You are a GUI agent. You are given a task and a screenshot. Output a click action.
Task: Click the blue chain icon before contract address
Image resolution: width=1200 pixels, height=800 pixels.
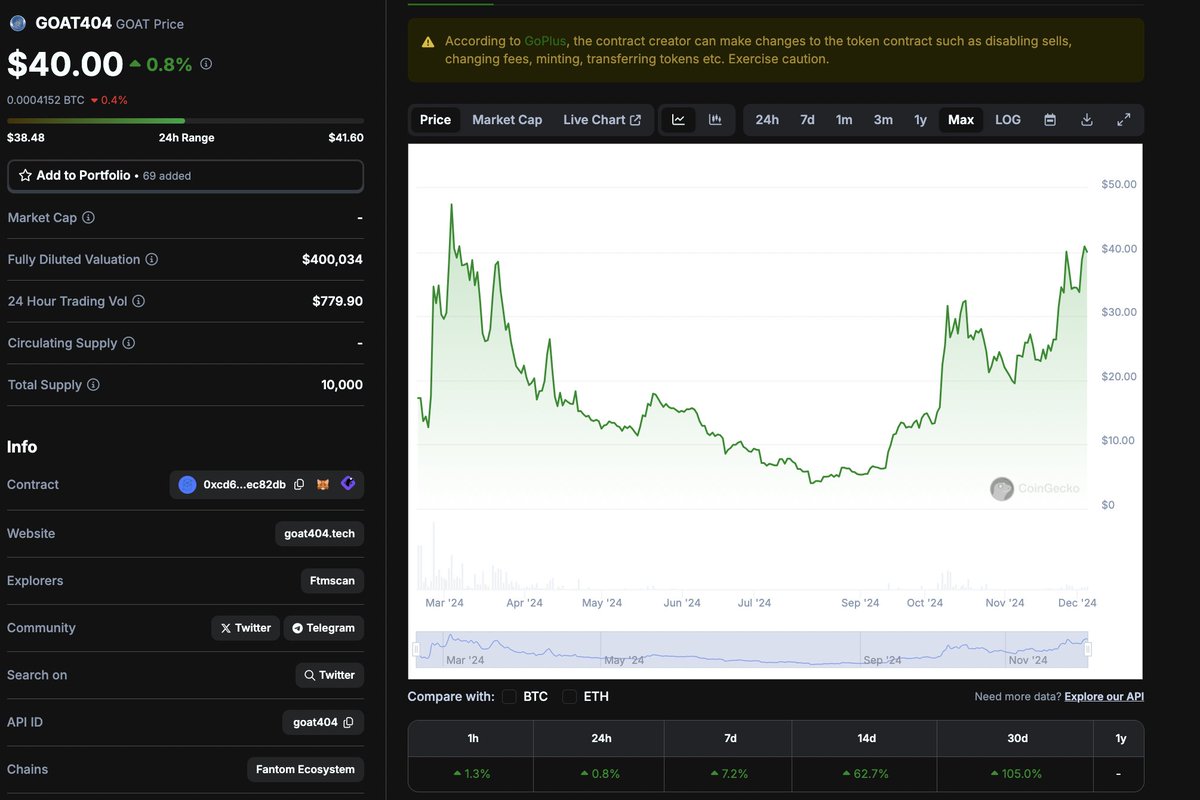[x=187, y=485]
